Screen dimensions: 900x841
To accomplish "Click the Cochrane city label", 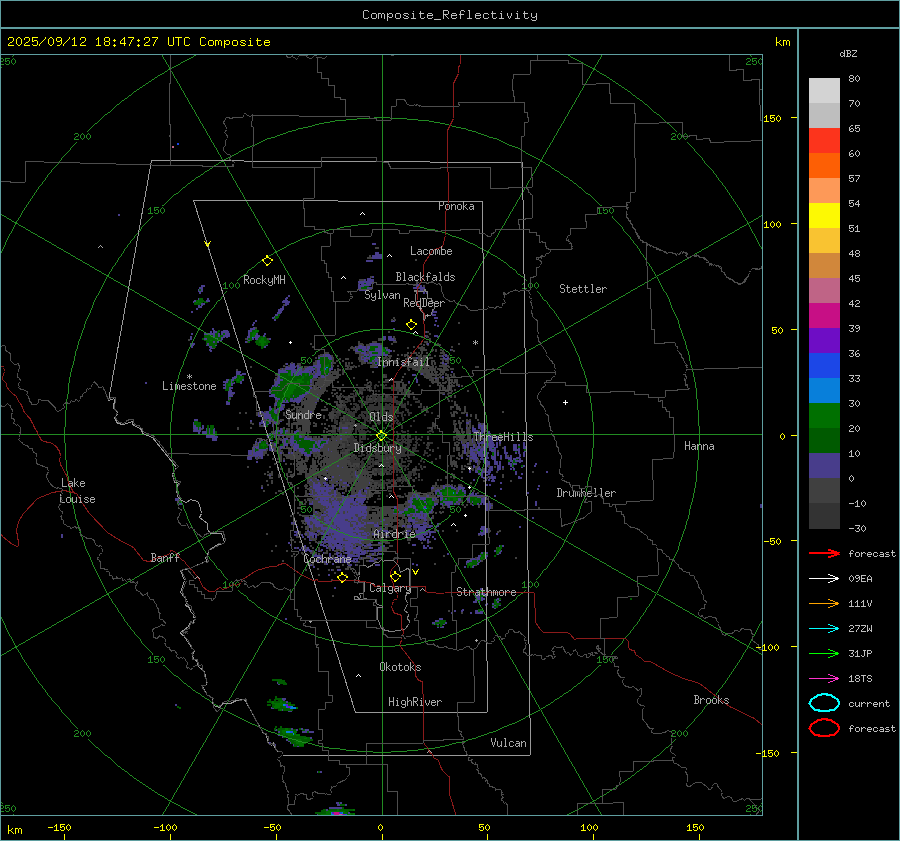I will (327, 559).
